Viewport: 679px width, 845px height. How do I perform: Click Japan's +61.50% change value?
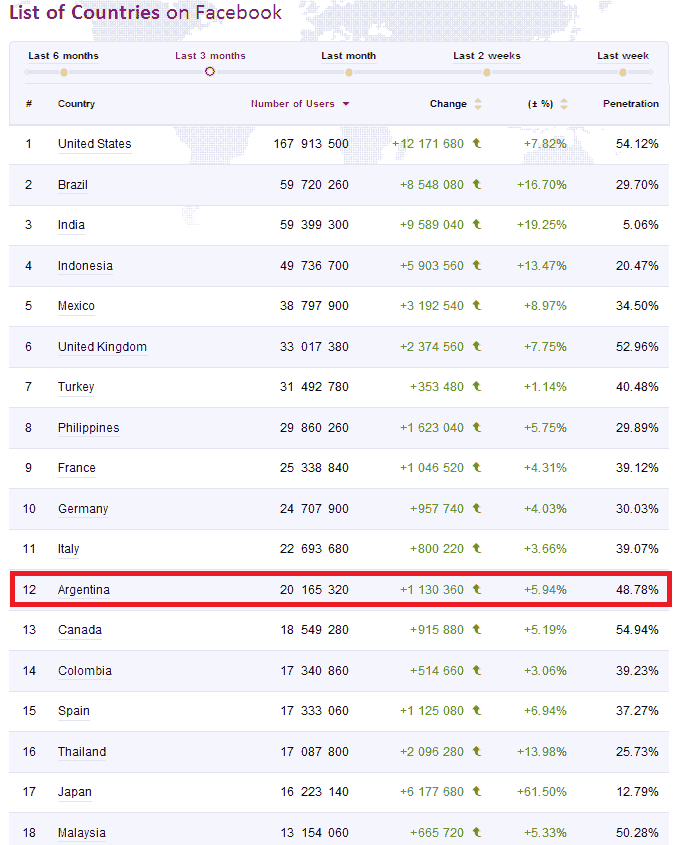tap(542, 792)
